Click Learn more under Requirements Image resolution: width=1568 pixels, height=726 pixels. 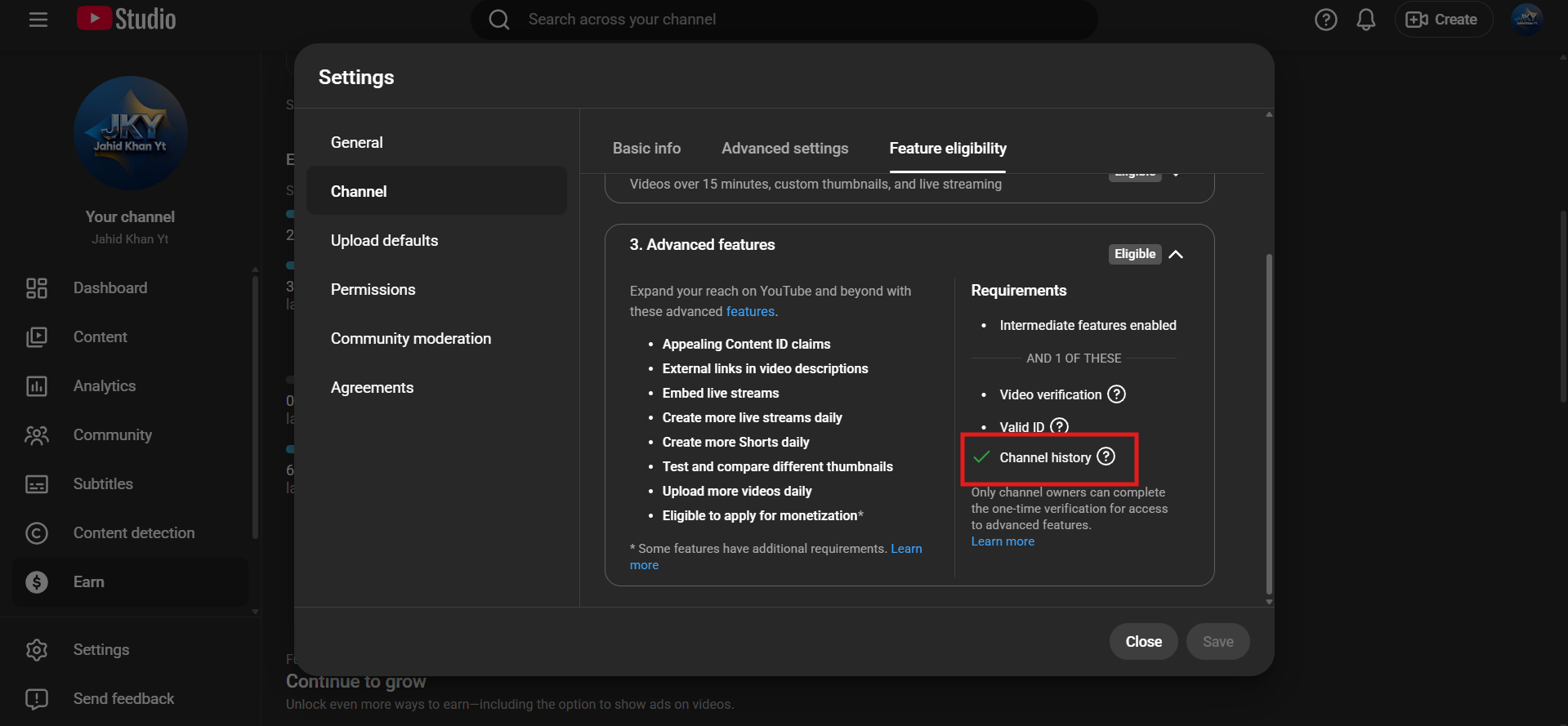pyautogui.click(x=1003, y=541)
